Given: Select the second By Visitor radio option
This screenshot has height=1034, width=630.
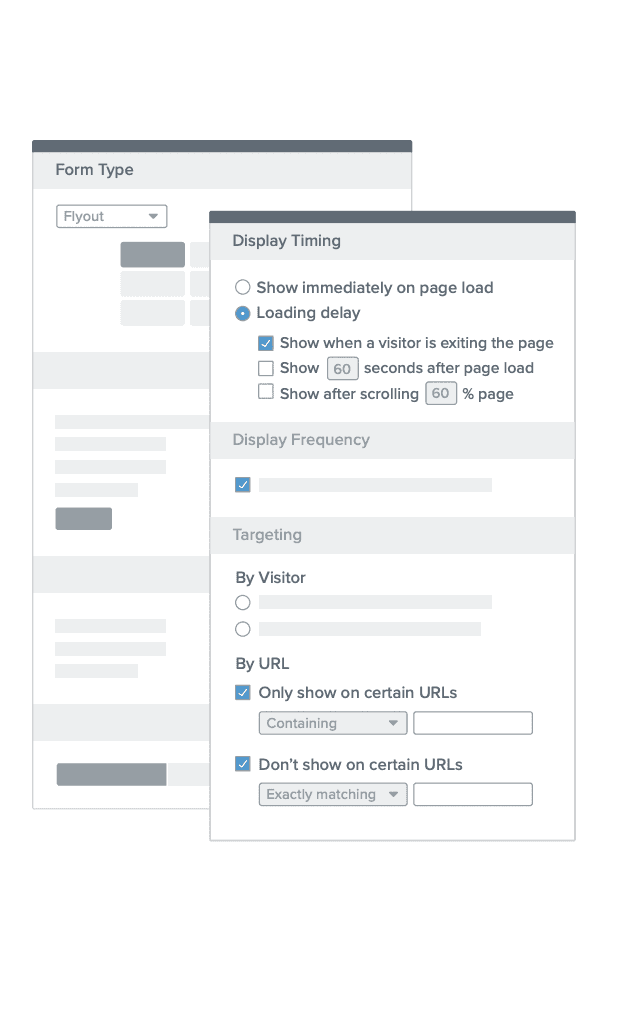Looking at the screenshot, I should click(x=242, y=628).
